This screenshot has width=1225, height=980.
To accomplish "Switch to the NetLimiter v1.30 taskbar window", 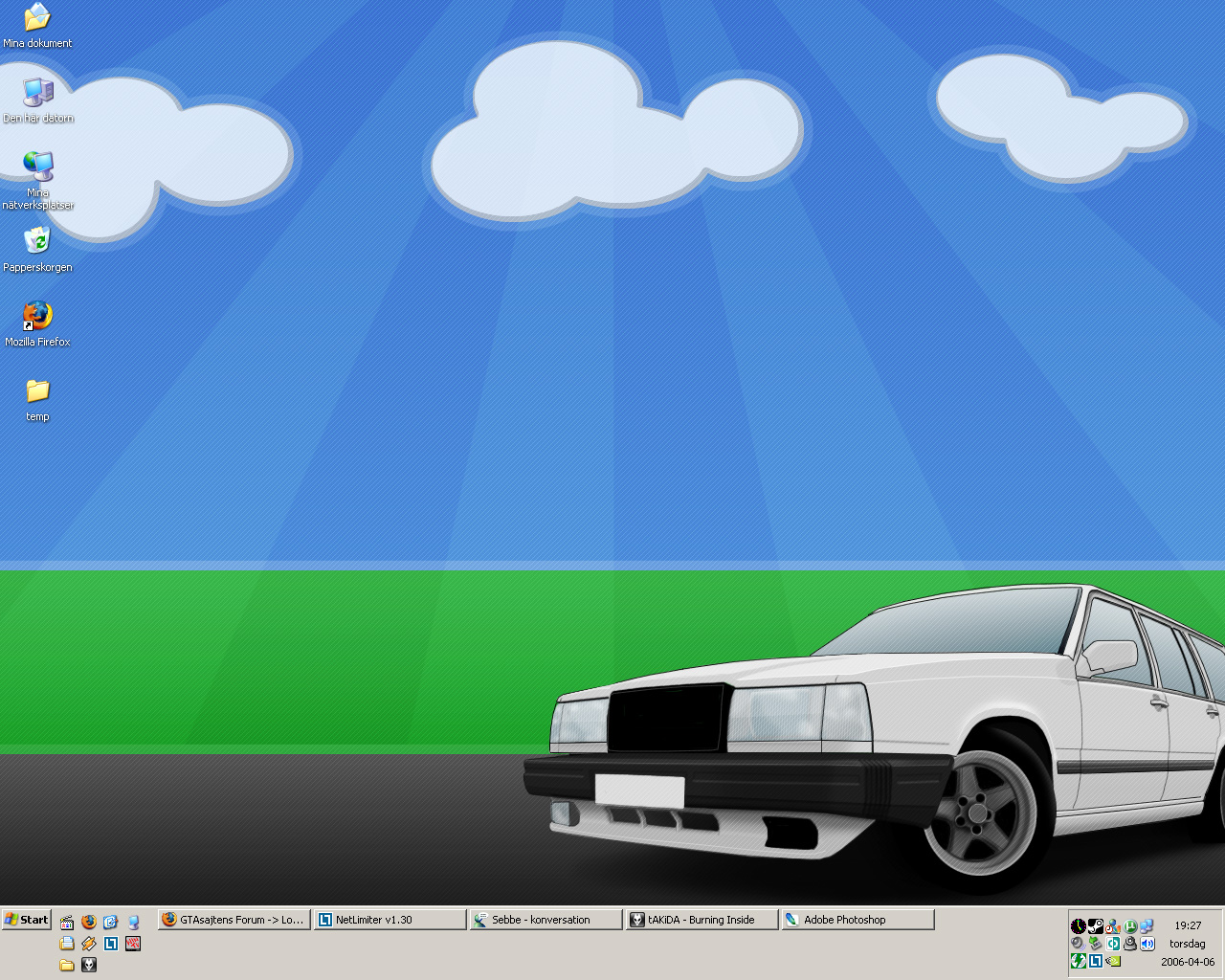I will click(x=390, y=920).
